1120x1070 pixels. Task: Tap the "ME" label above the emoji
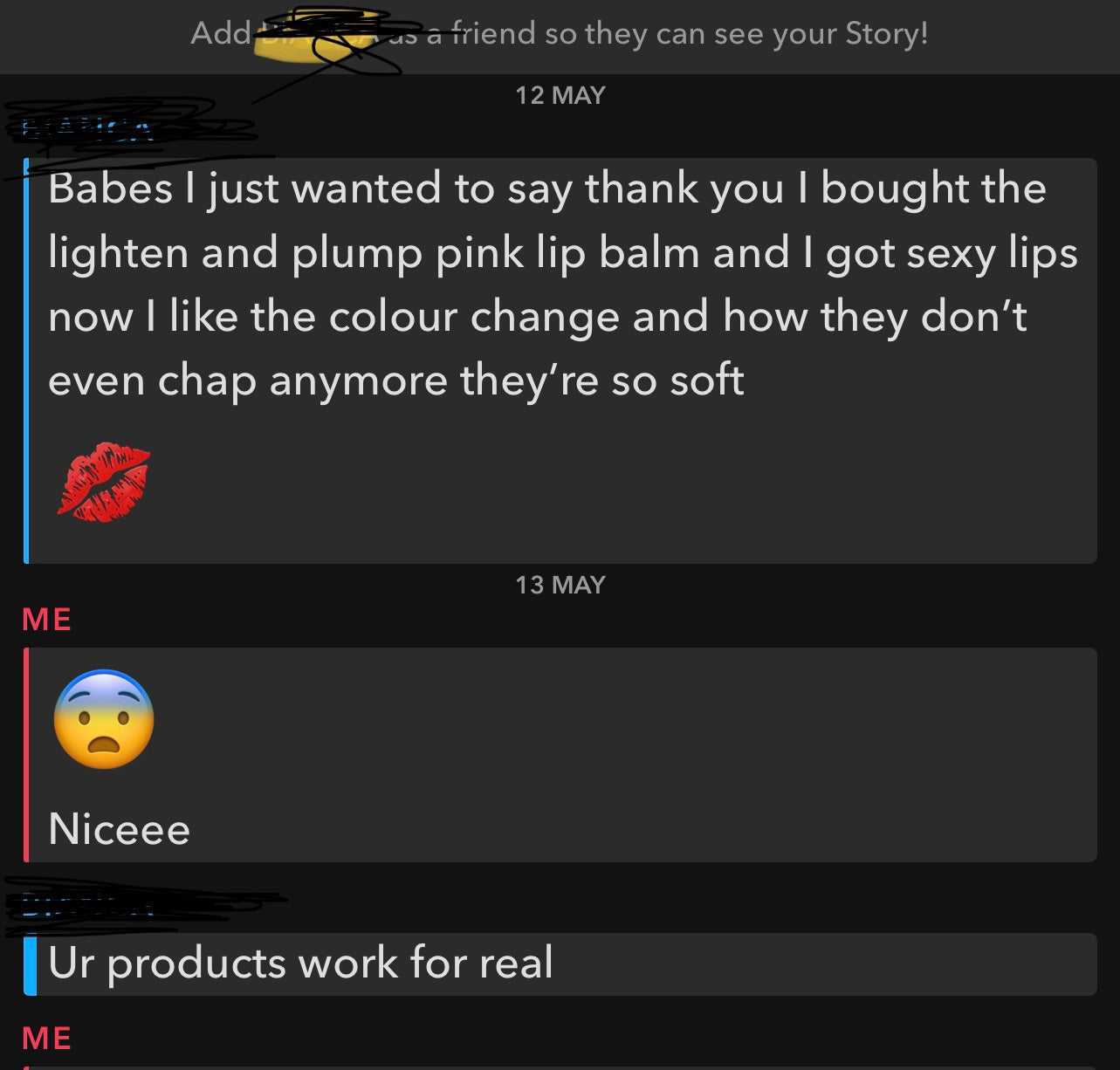coord(47,619)
